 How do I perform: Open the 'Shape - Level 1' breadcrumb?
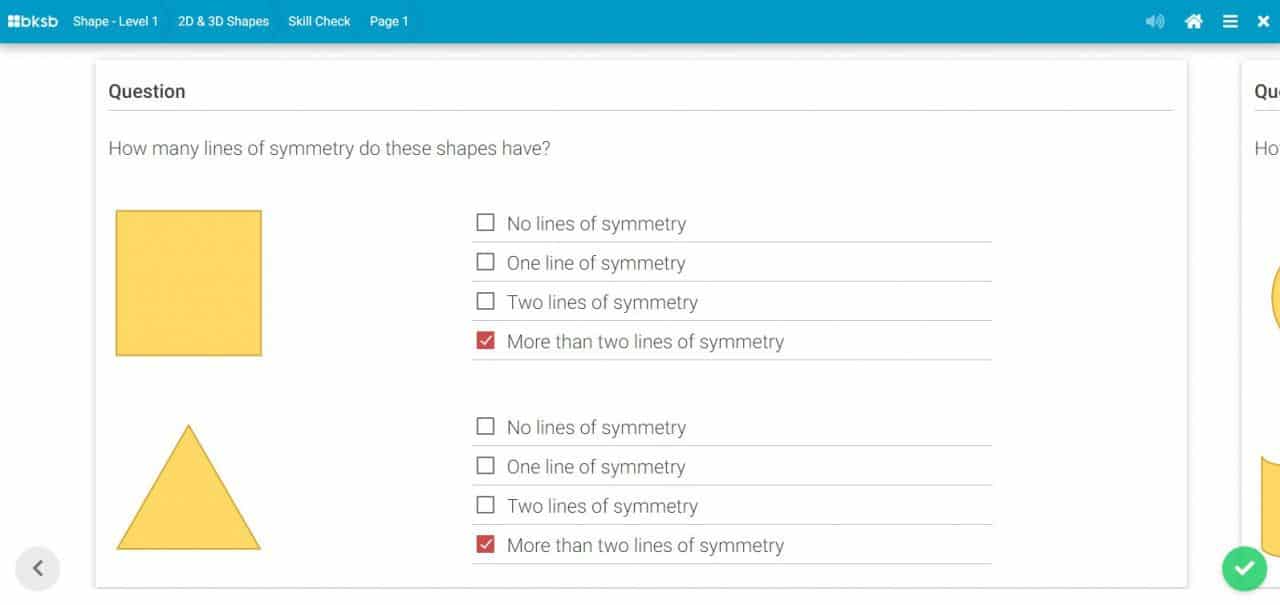point(115,21)
